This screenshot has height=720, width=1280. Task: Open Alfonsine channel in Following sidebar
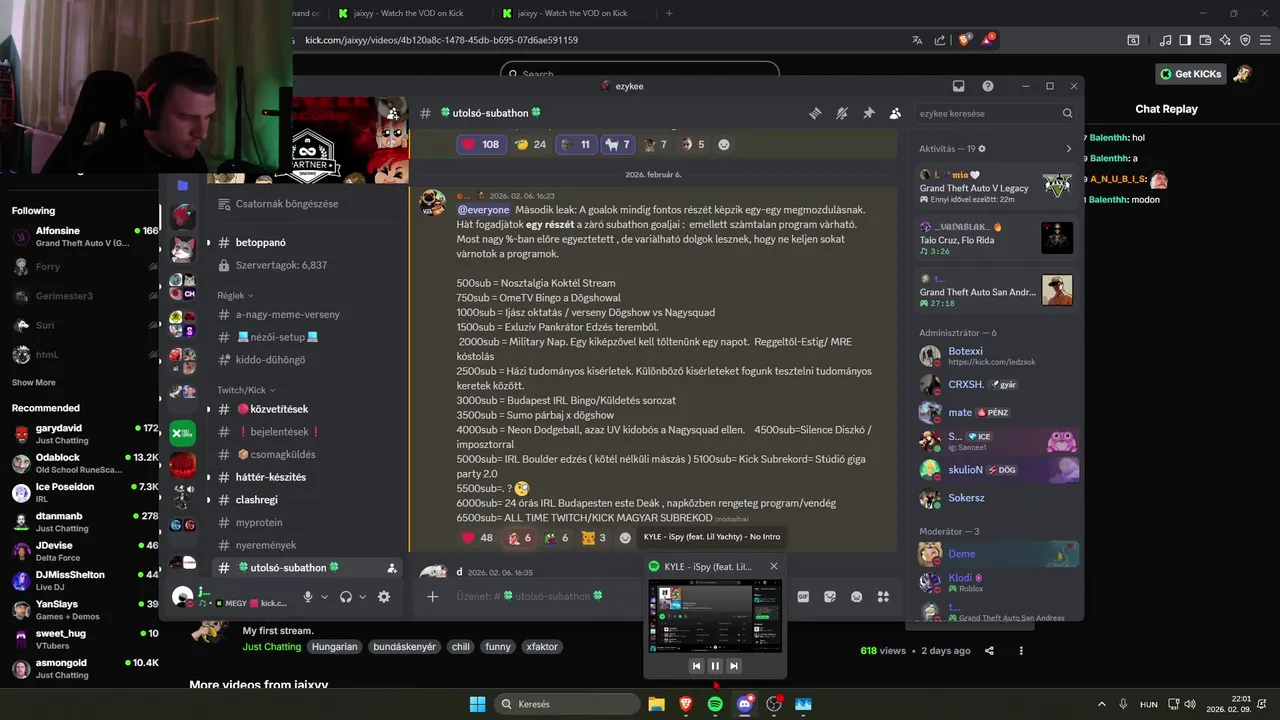click(x=84, y=237)
